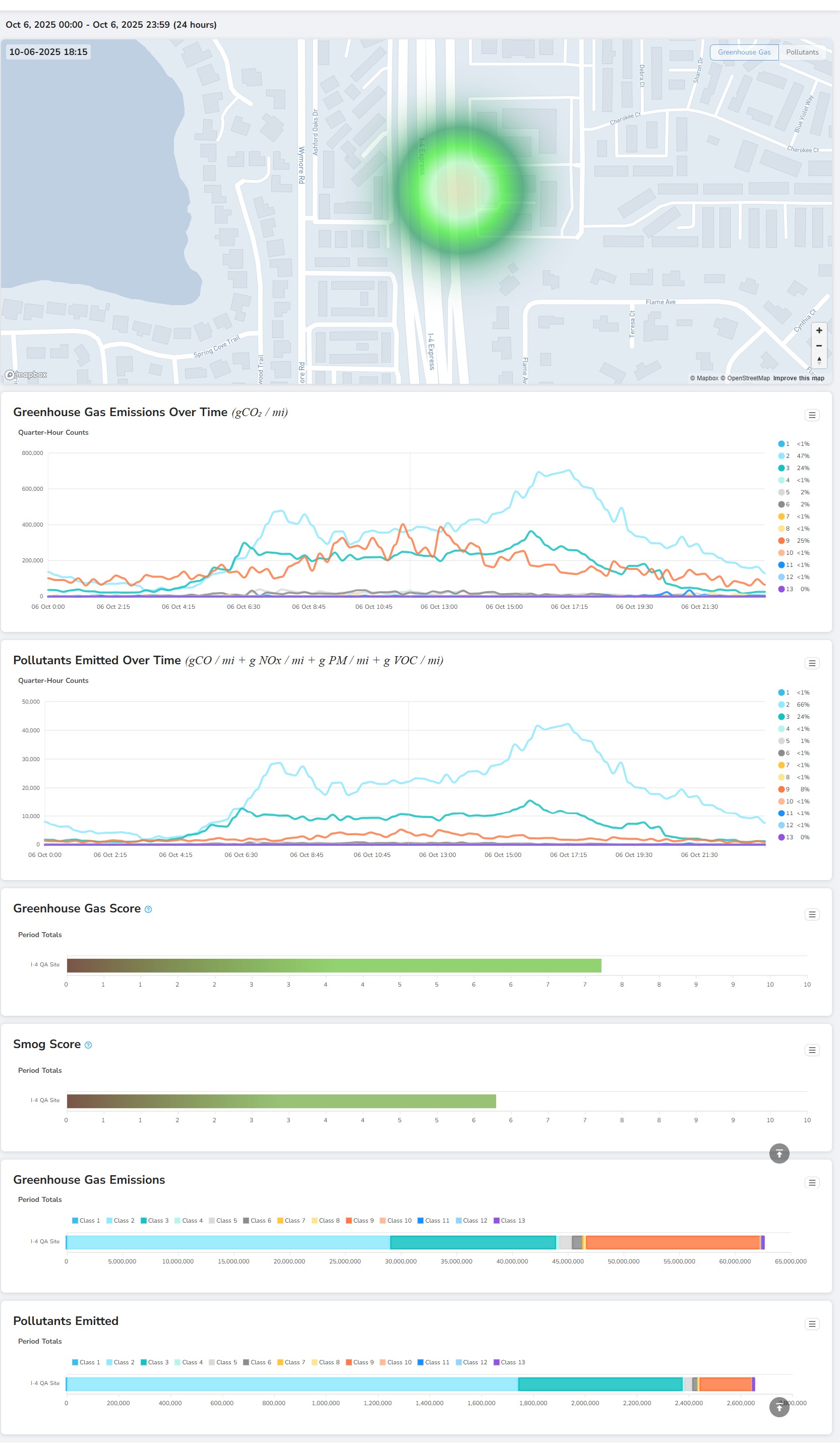This screenshot has height=1444, width=840.
Task: Select the Greenhouse Gas map tab
Action: (744, 52)
